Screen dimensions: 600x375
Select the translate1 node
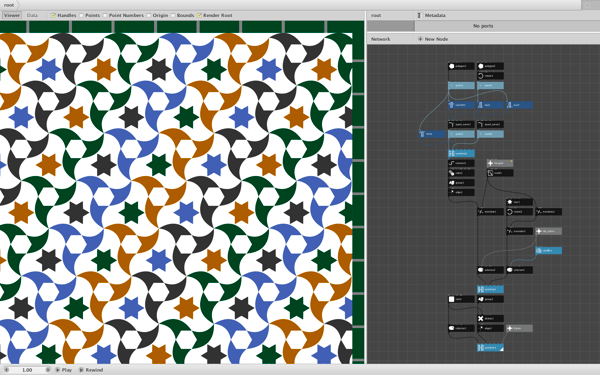pos(491,212)
